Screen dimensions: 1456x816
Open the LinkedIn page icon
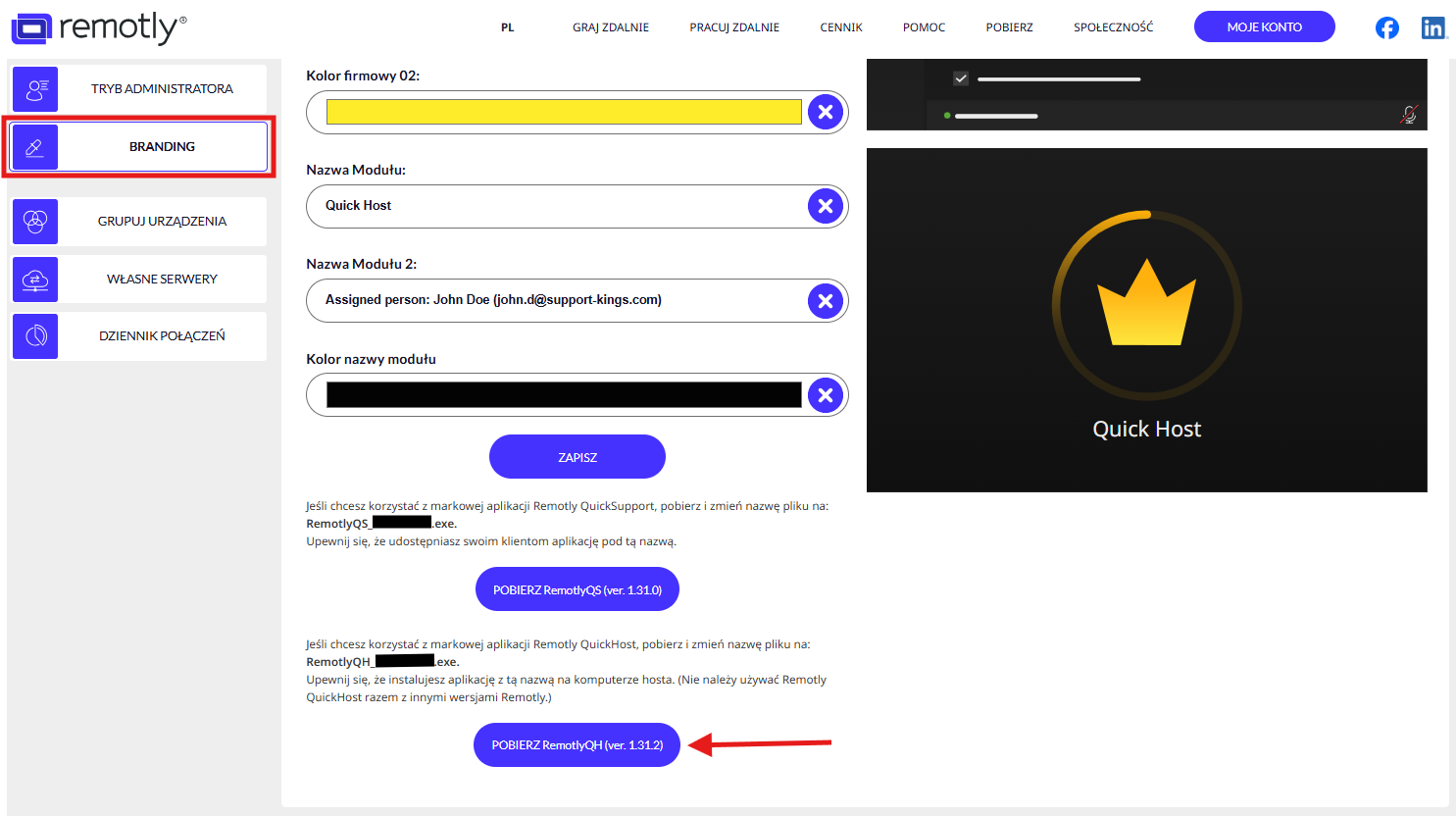[1432, 27]
